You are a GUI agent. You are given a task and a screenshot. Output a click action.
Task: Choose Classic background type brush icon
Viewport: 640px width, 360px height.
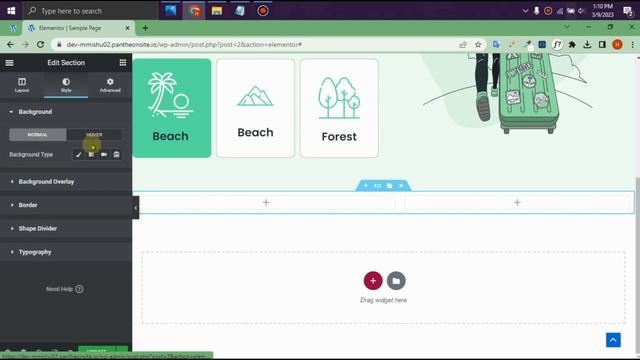click(x=78, y=155)
